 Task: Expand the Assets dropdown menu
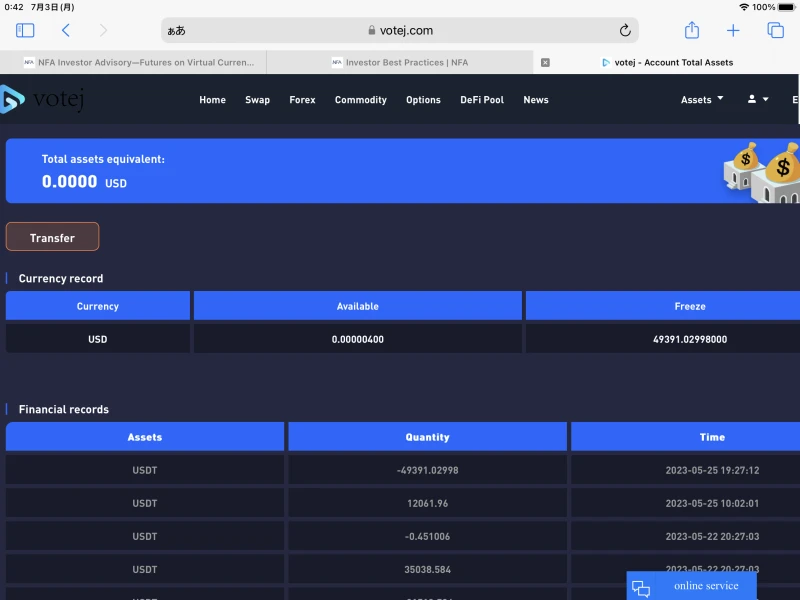[702, 100]
